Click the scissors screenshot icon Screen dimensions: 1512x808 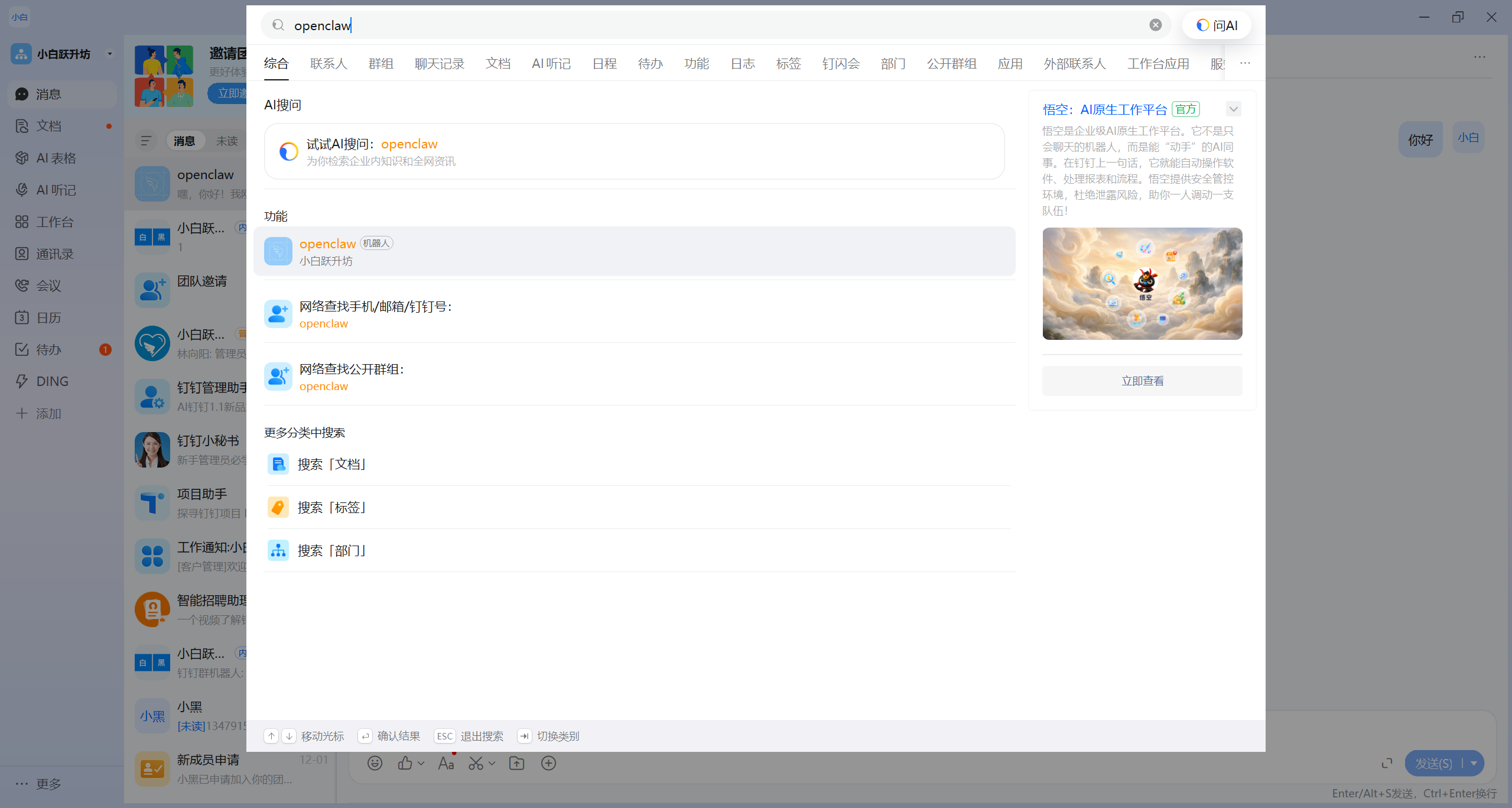click(x=476, y=763)
